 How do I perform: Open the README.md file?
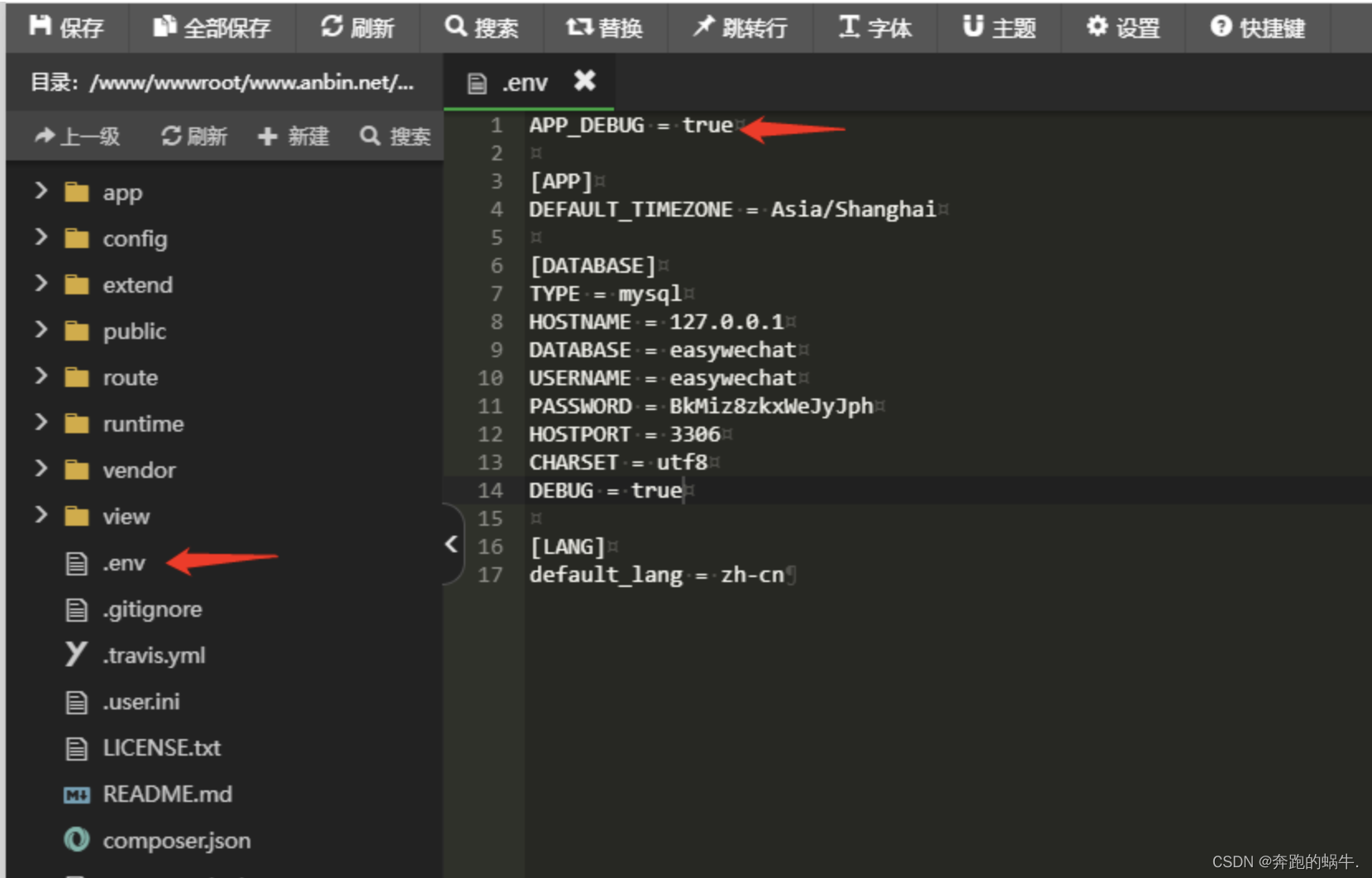[x=168, y=794]
